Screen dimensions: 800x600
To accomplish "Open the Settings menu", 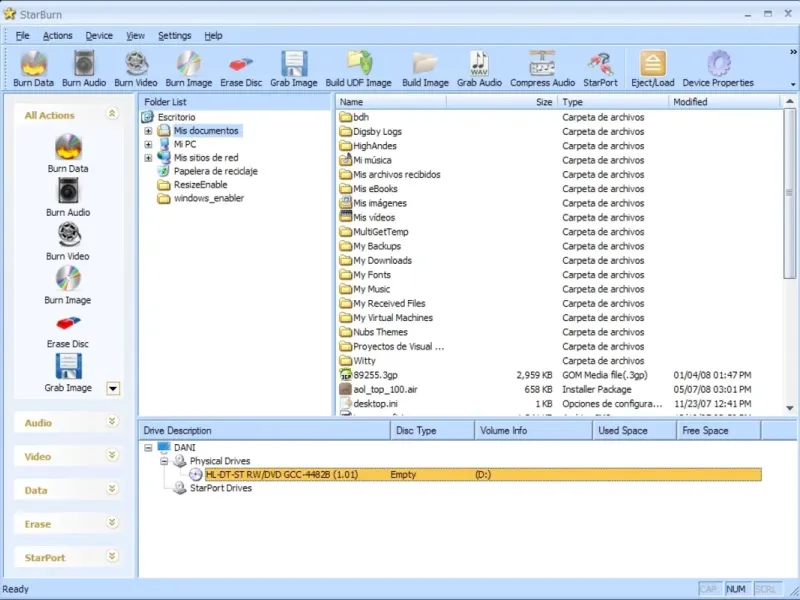I will point(174,35).
